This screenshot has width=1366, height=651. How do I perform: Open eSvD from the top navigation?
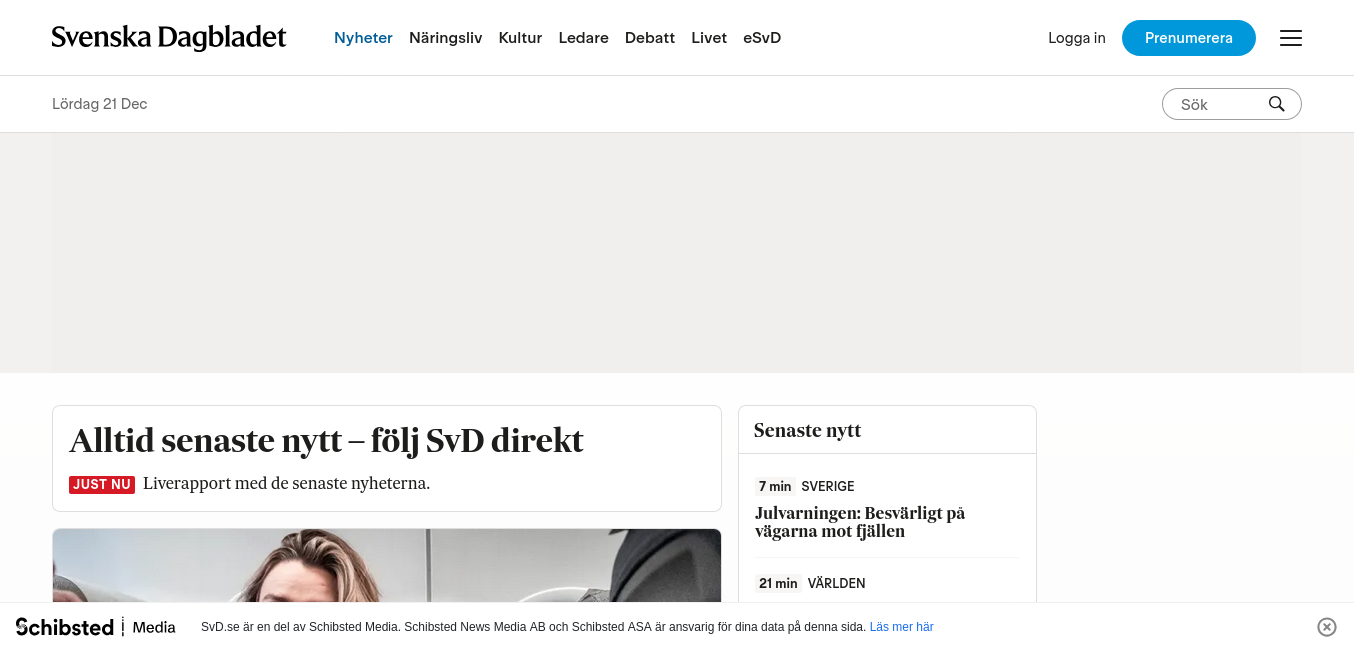(762, 38)
